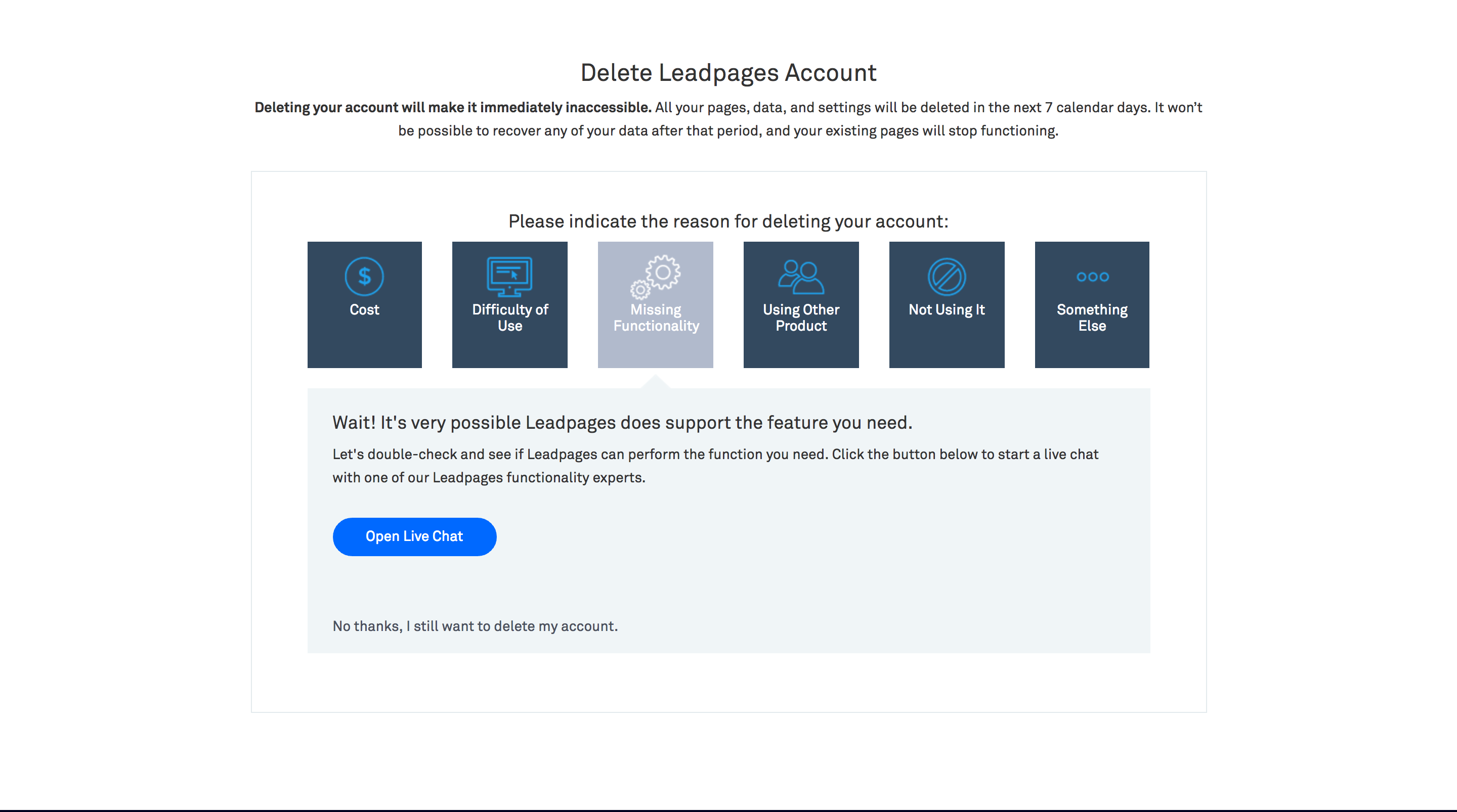Select the Something Else label
This screenshot has height=812, width=1457.
click(x=1092, y=317)
